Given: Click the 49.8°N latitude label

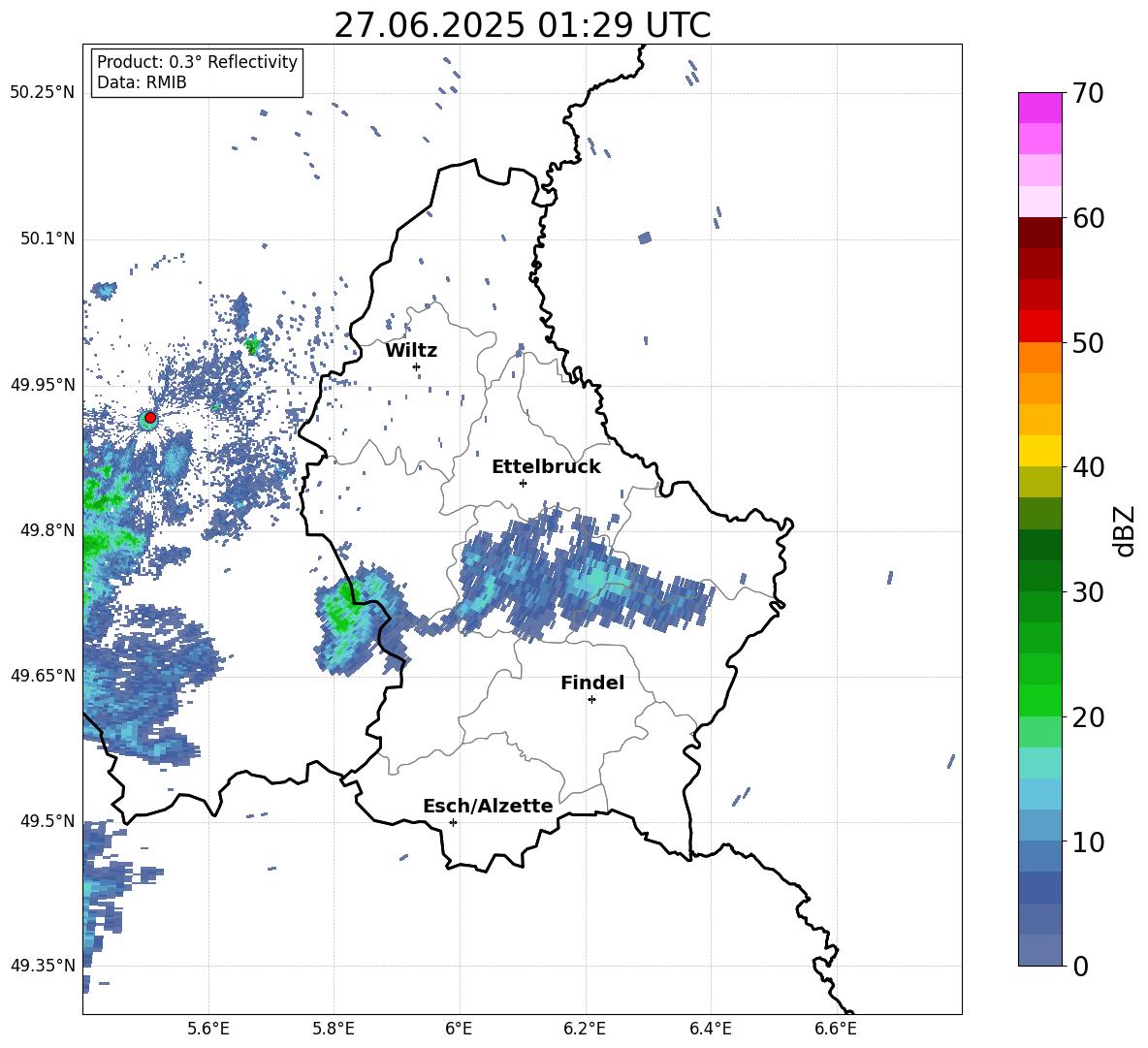Looking at the screenshot, I should [x=48, y=530].
